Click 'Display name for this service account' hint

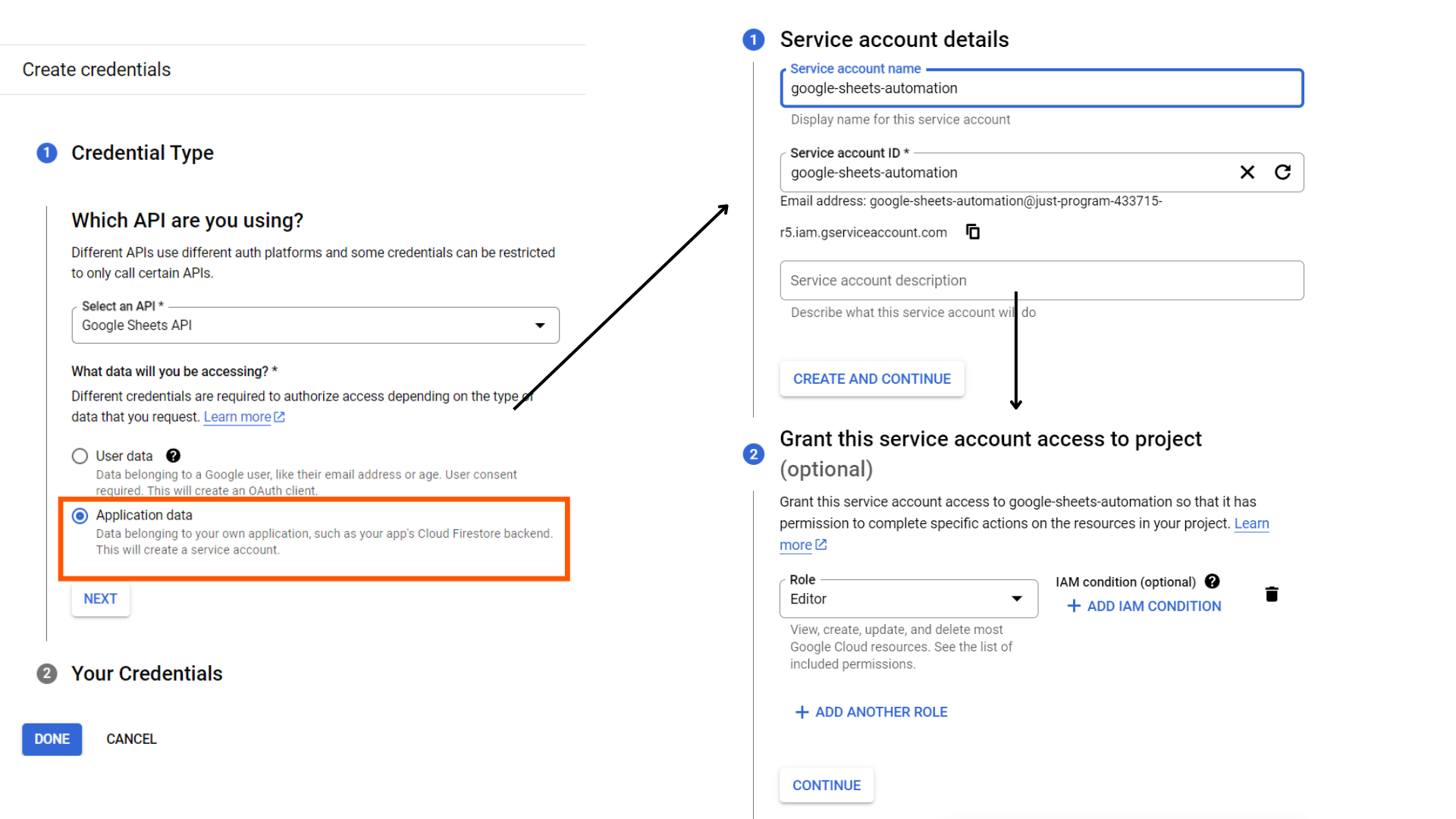coord(900,120)
